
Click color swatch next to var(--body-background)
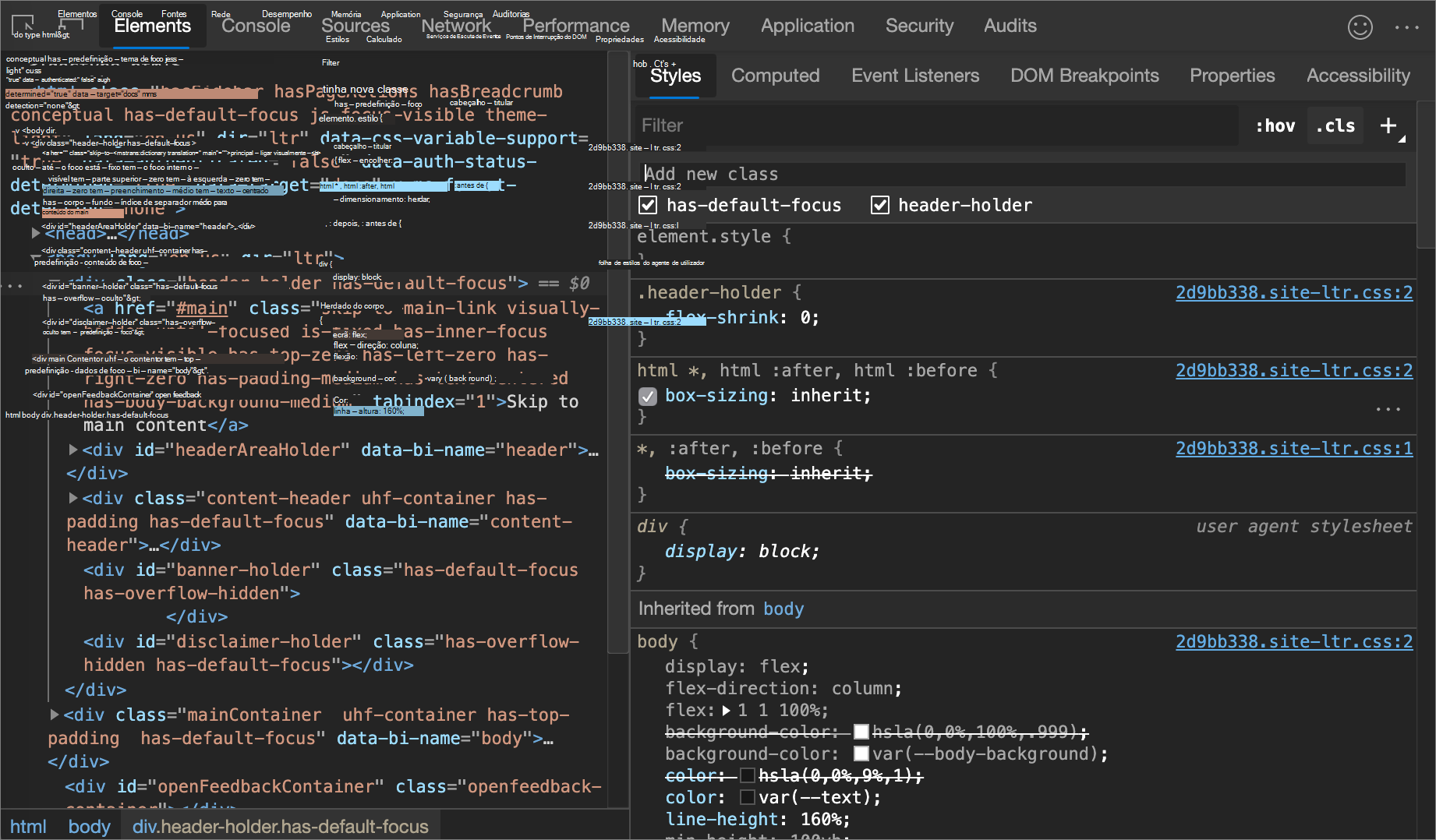point(861,754)
